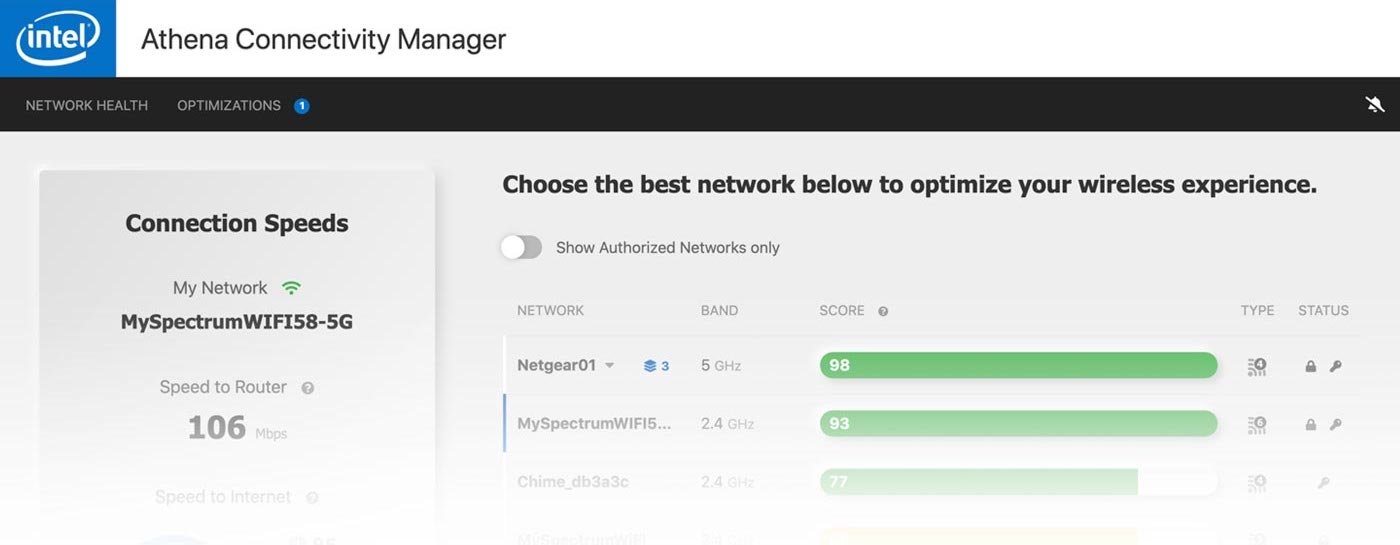This screenshot has height=545, width=1400.
Task: Open the Network Health tab
Action: pos(87,105)
